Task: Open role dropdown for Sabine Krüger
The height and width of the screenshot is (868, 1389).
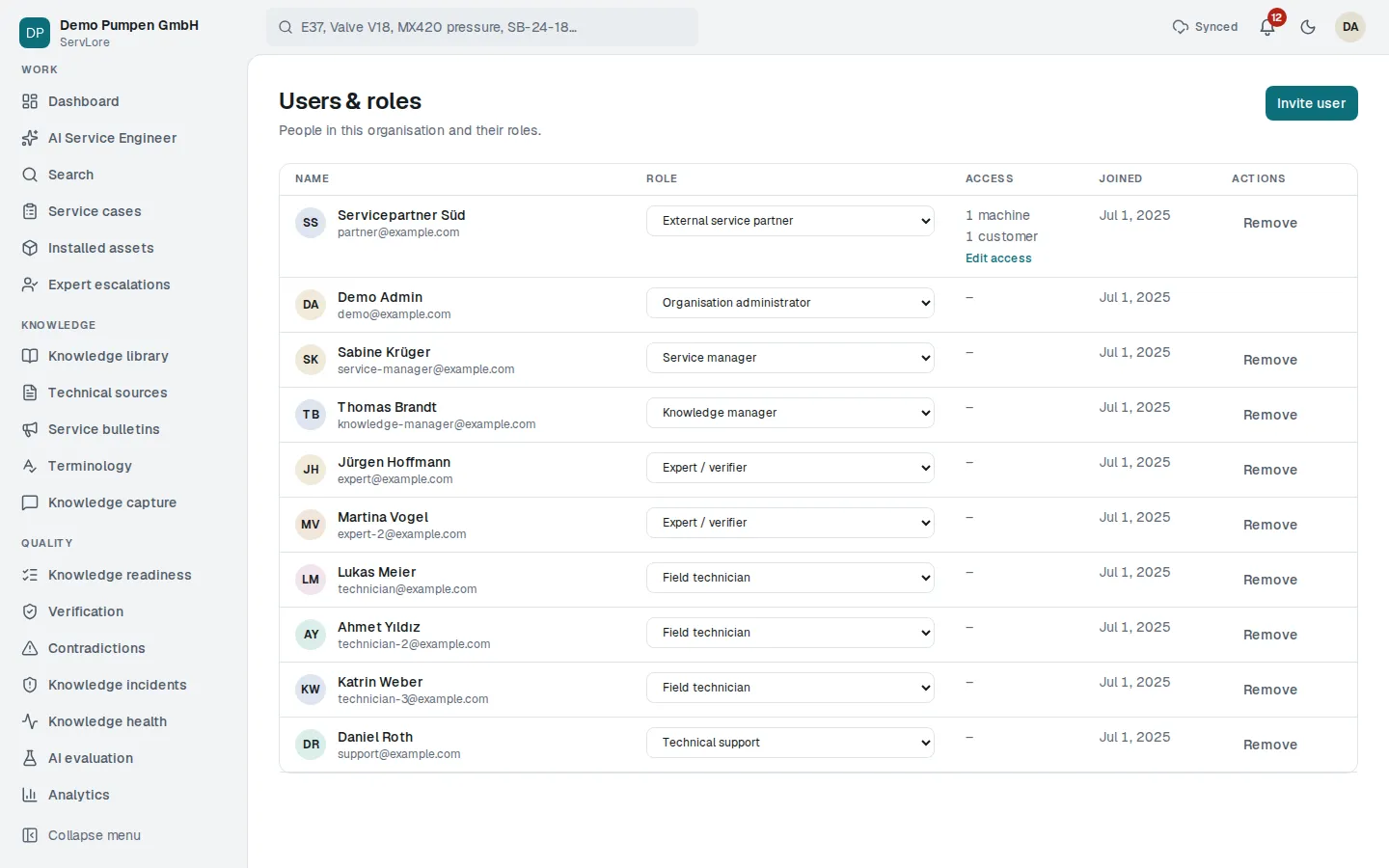Action: click(790, 358)
